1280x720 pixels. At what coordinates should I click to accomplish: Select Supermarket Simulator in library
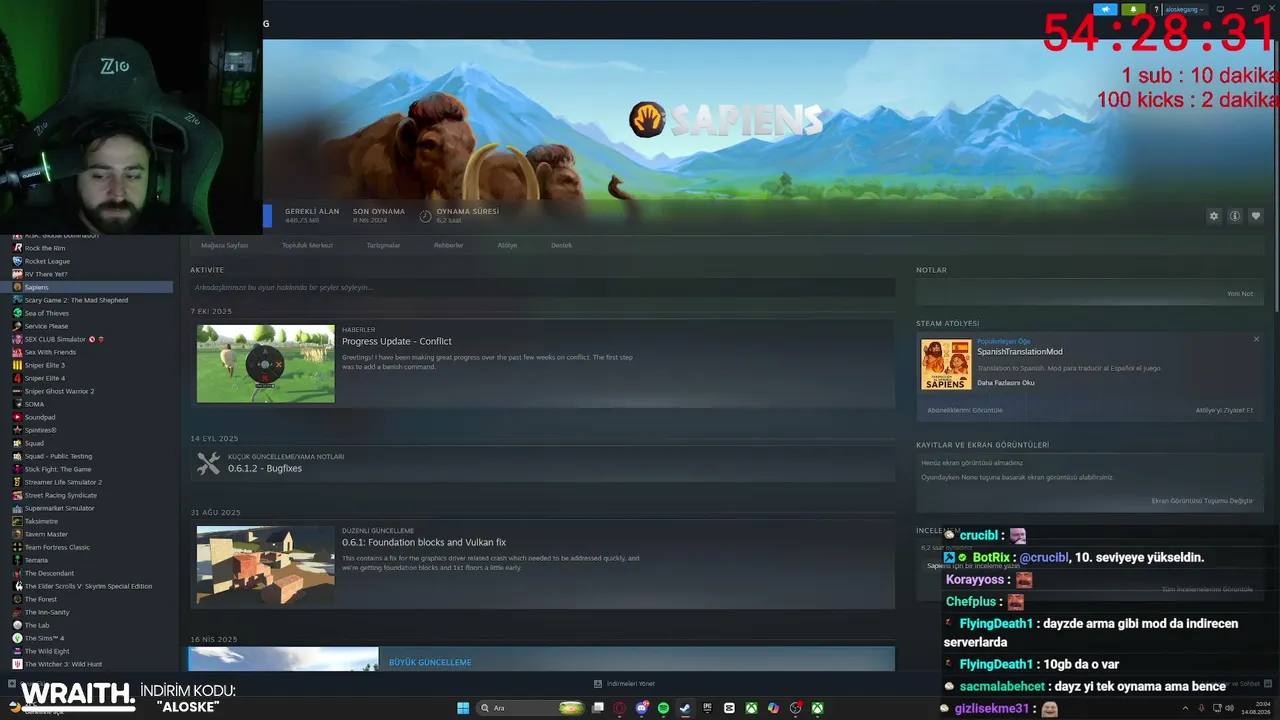60,508
